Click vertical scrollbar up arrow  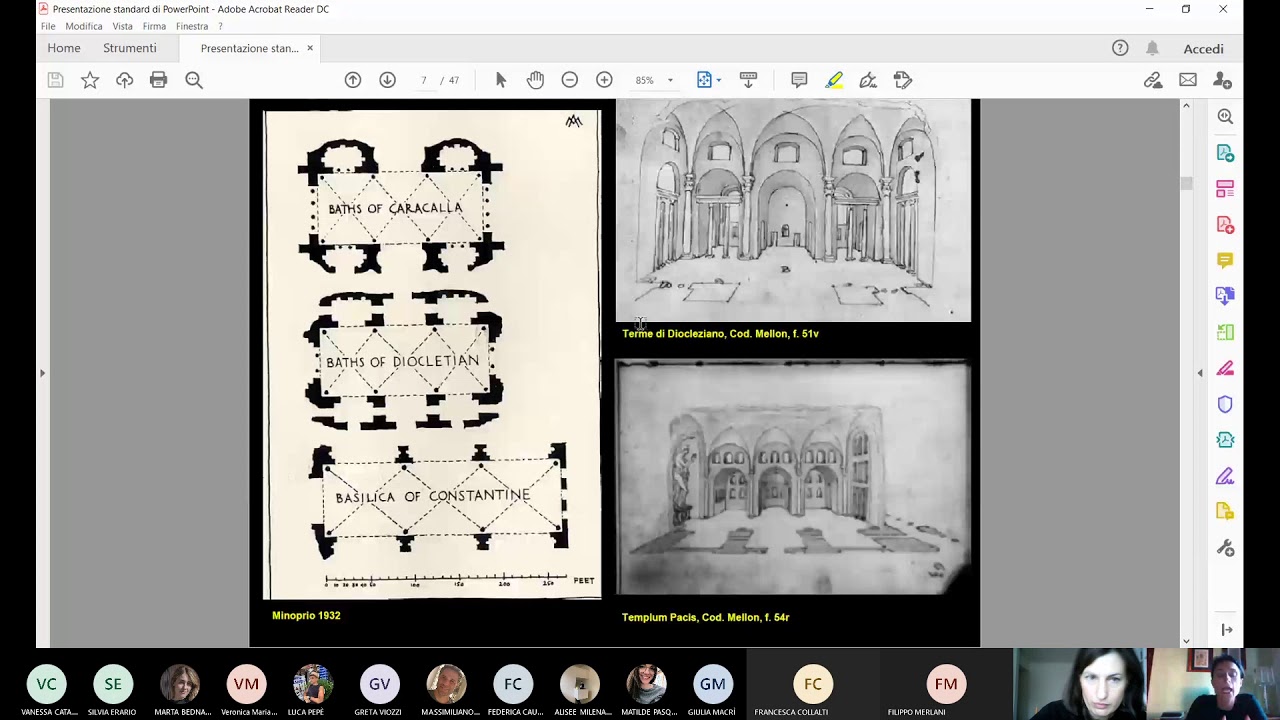1186,105
